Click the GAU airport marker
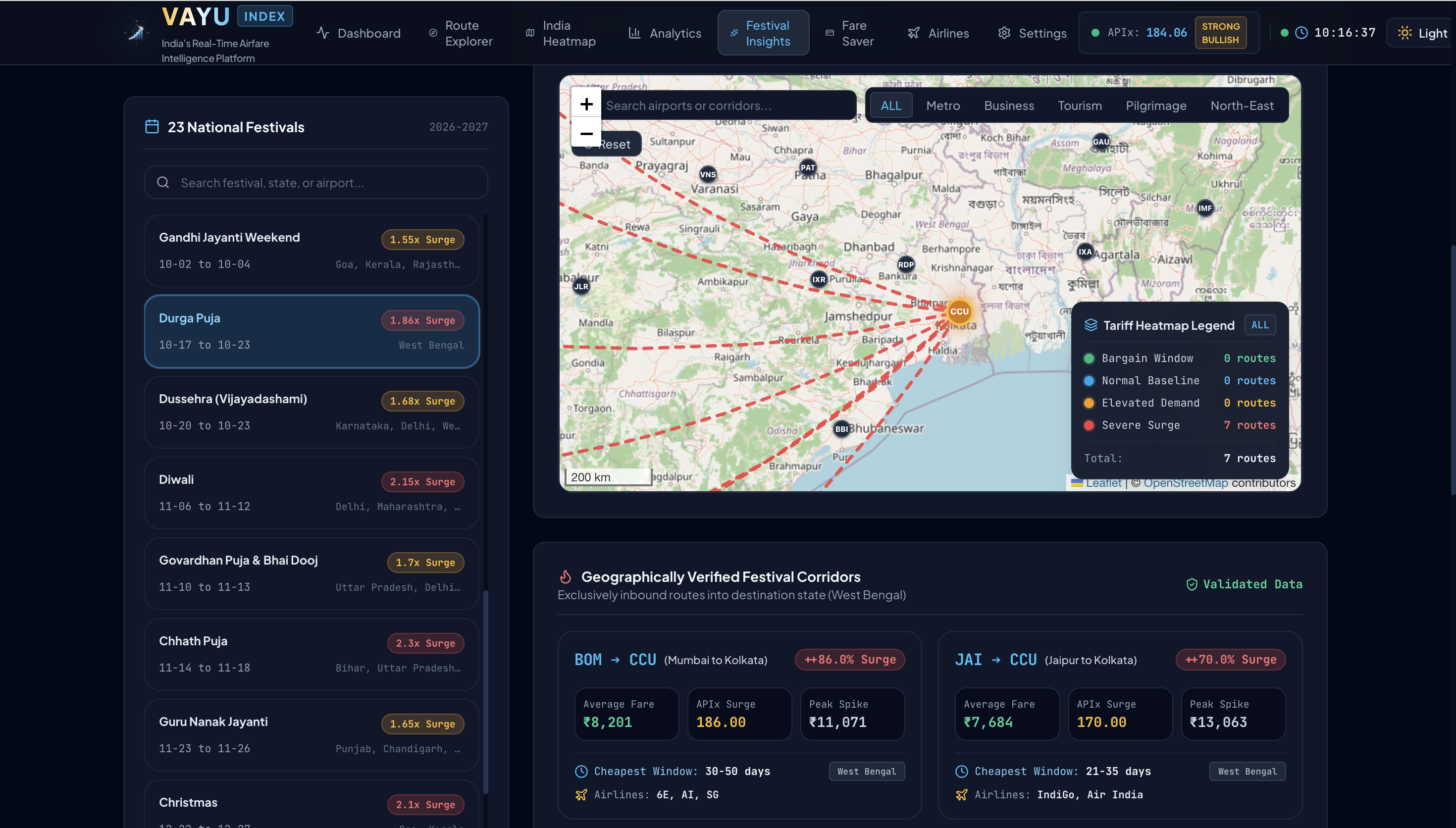 pos(1101,142)
